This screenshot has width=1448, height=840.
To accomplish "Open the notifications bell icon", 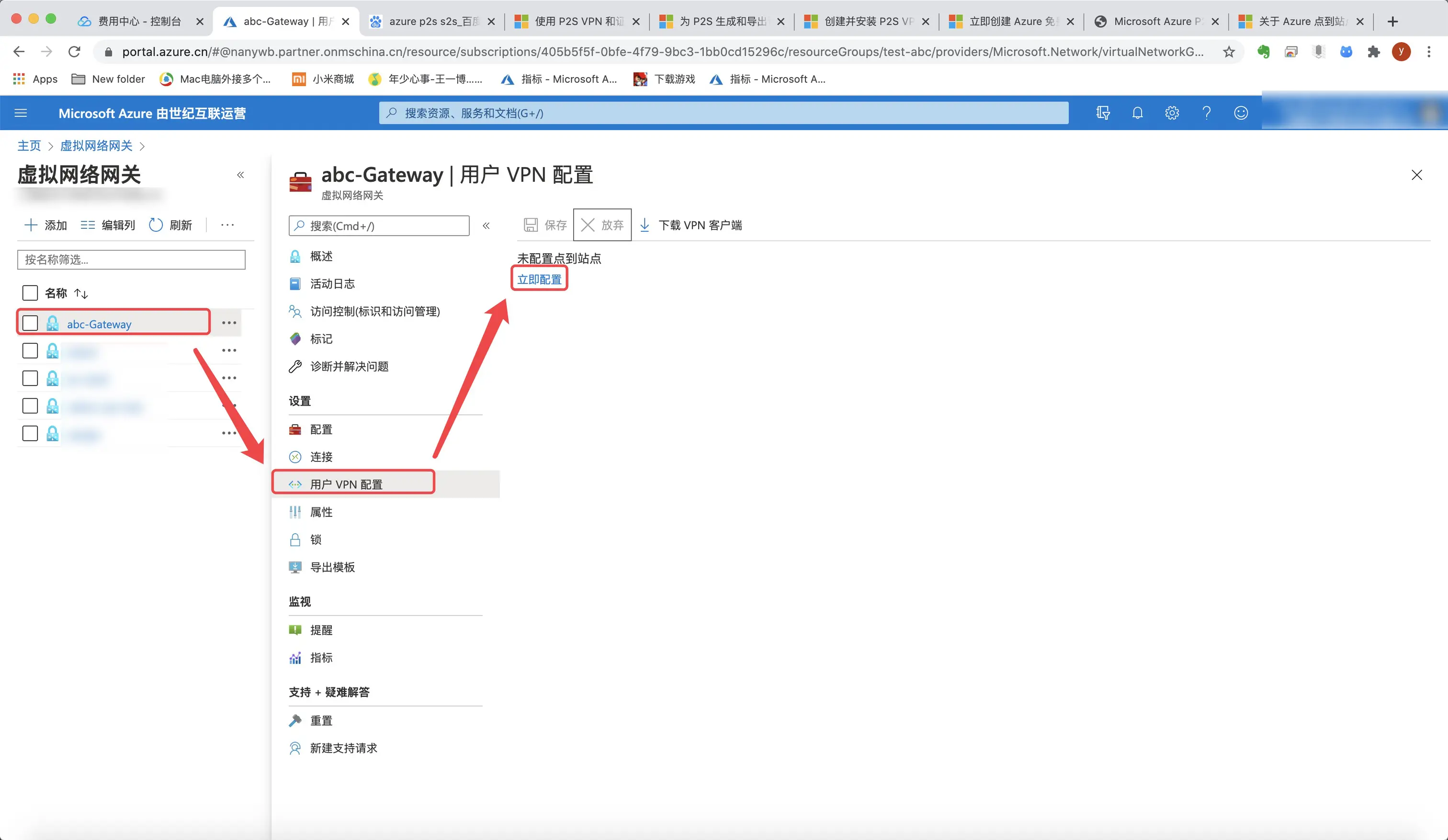I will point(1137,113).
